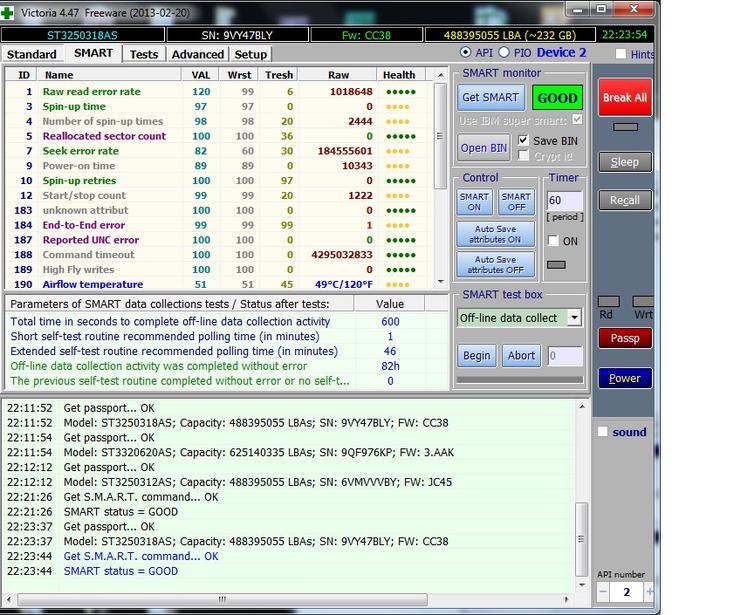
Task: Turn Auto Save attributes OFF
Action: tap(495, 265)
